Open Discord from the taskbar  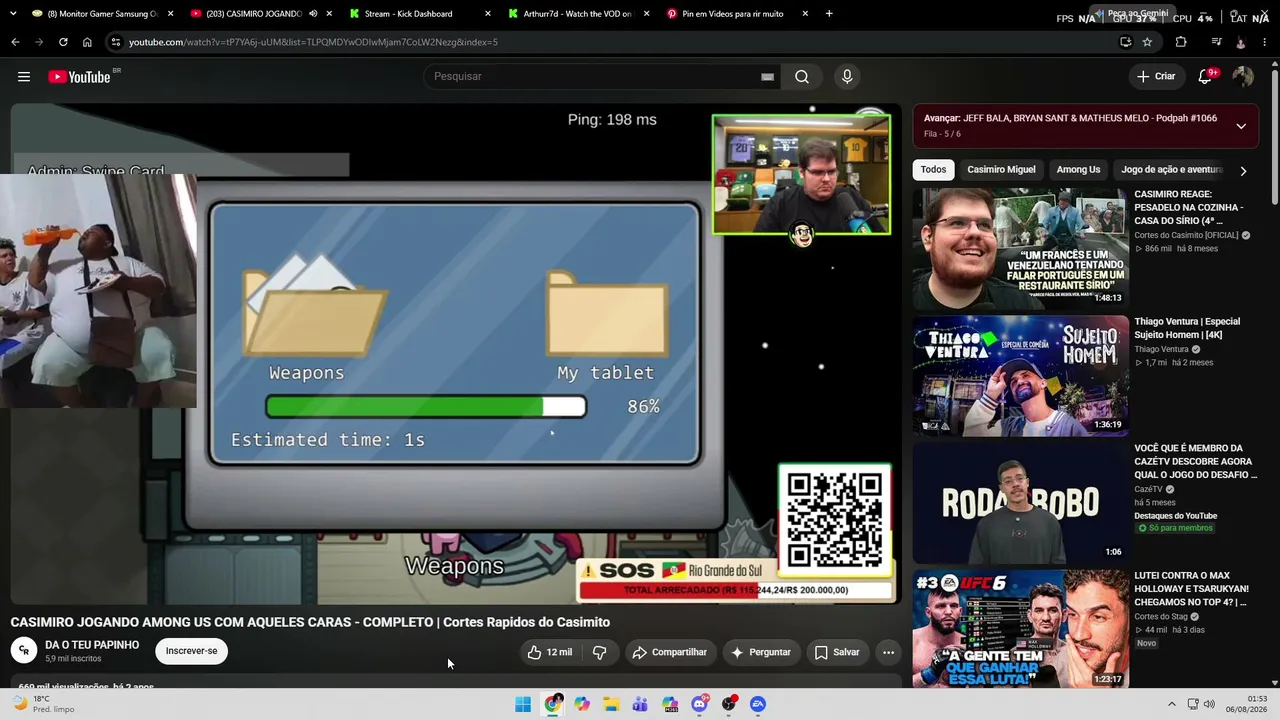tap(700, 704)
